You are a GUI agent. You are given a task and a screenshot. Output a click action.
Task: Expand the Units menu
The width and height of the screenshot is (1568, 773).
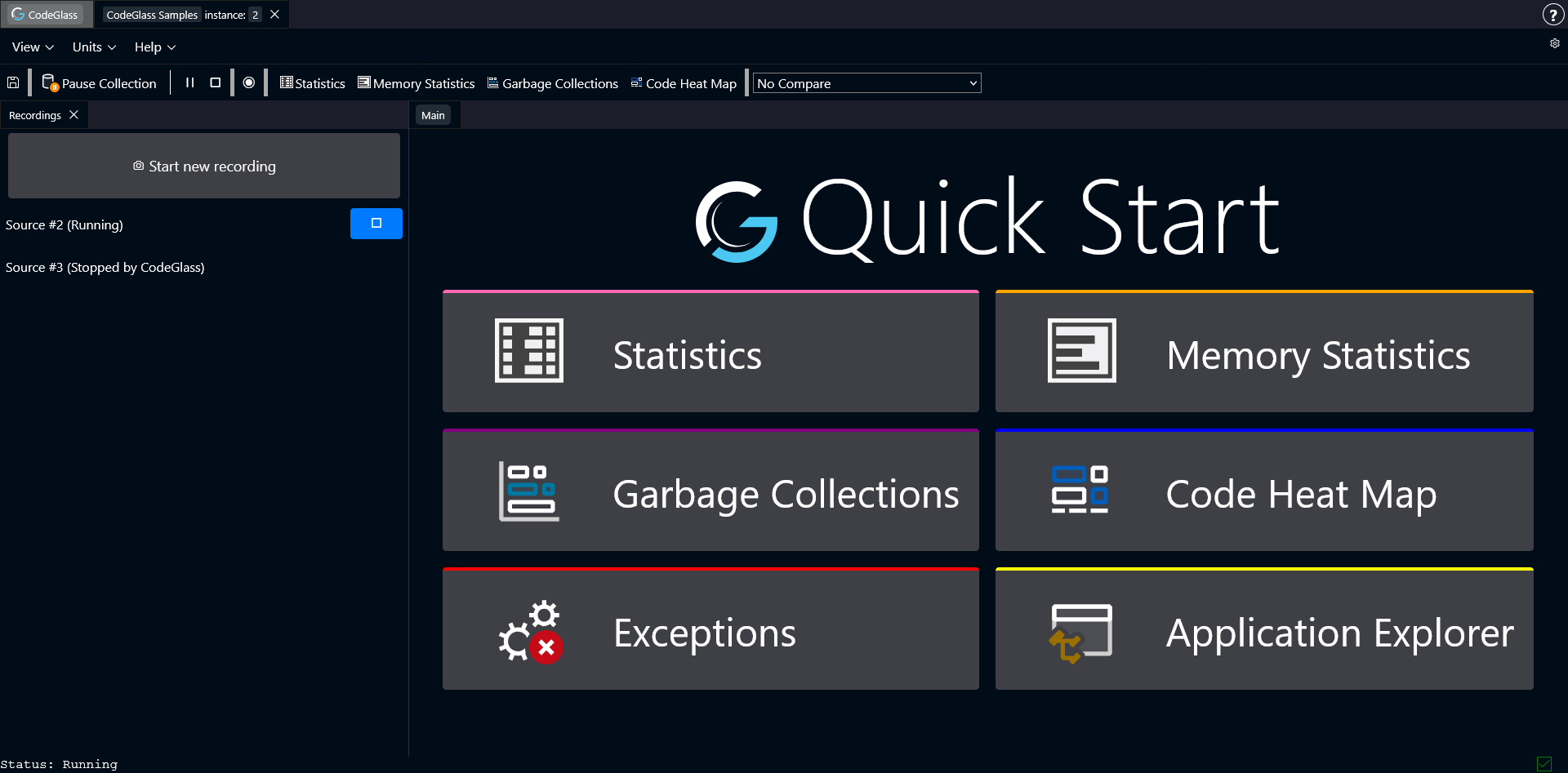pos(94,47)
